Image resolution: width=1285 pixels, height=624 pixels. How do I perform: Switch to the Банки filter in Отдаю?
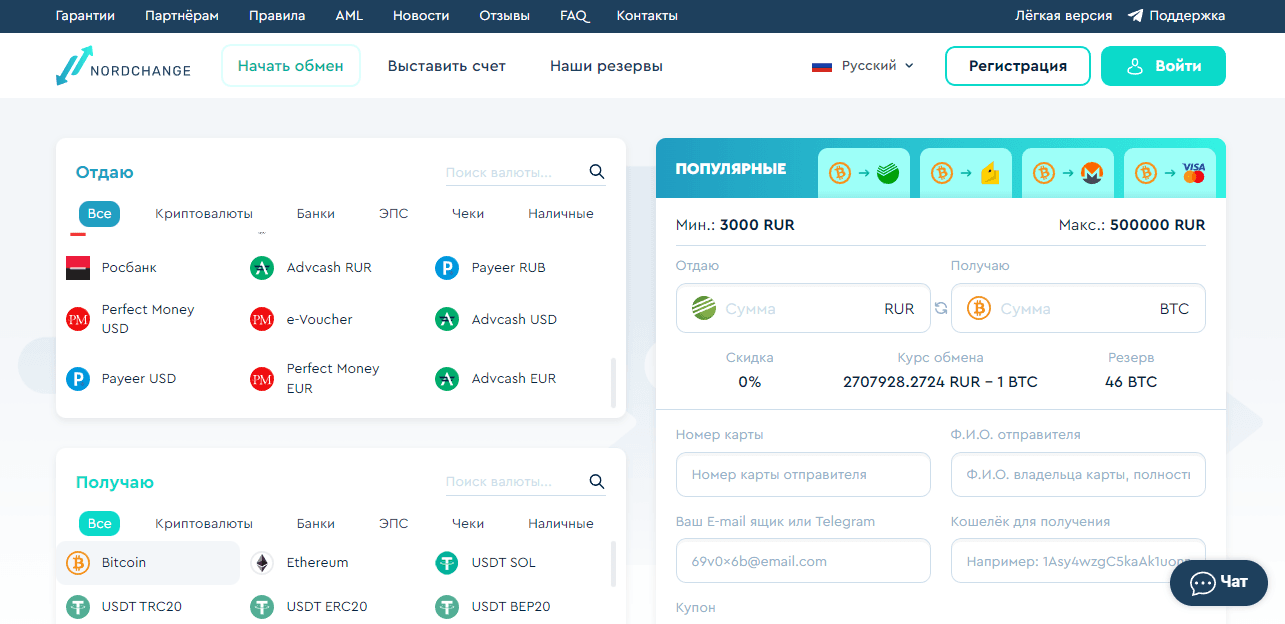315,213
